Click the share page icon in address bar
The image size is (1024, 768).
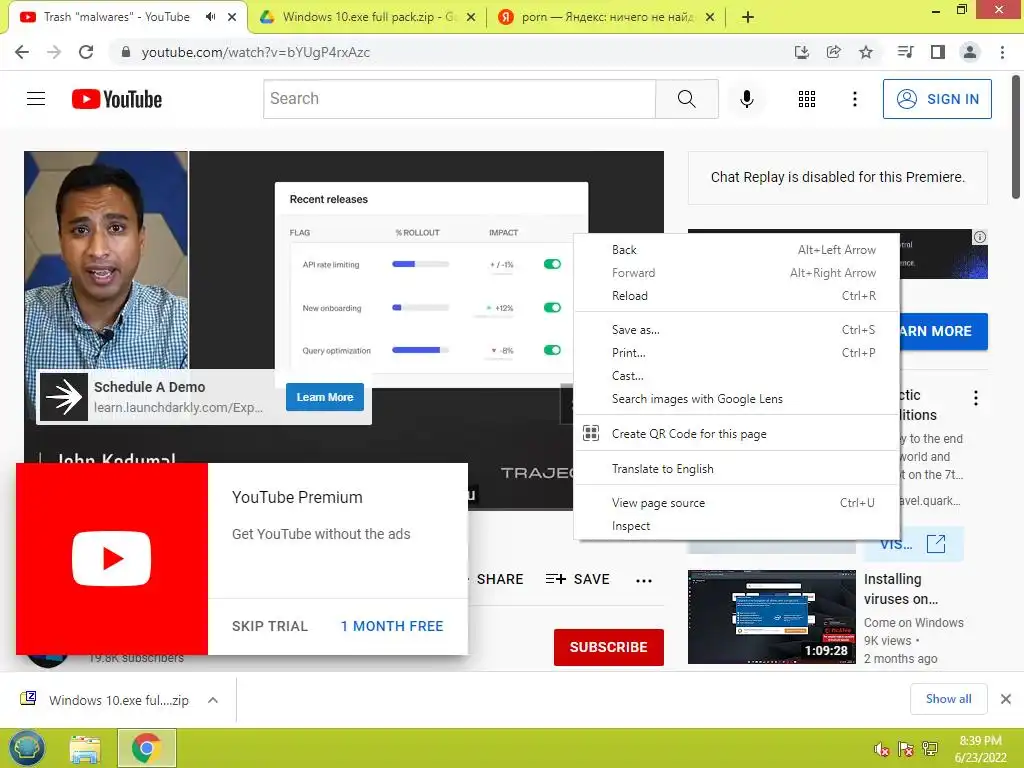coord(833,52)
